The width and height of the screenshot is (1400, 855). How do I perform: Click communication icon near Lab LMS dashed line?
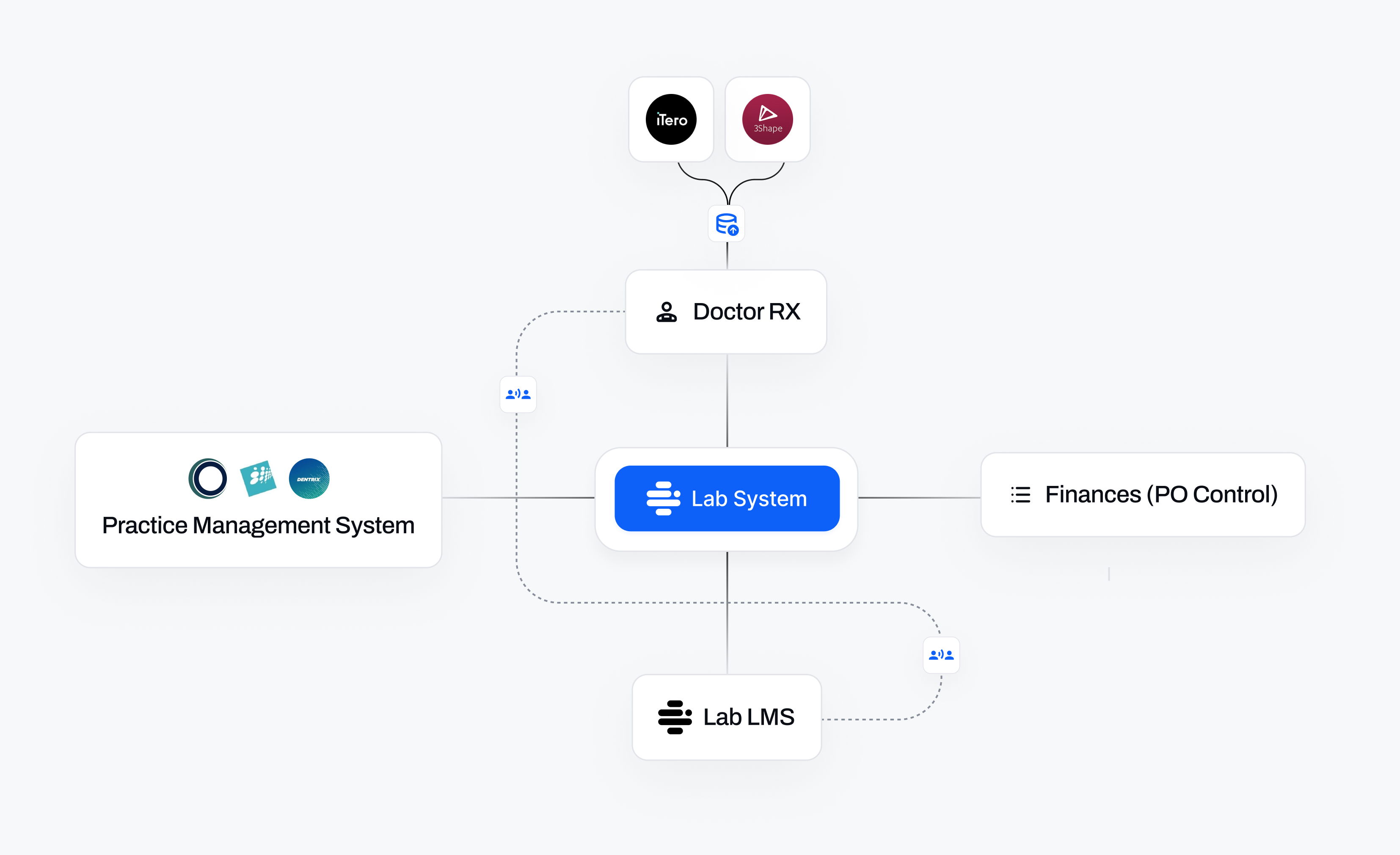click(941, 655)
